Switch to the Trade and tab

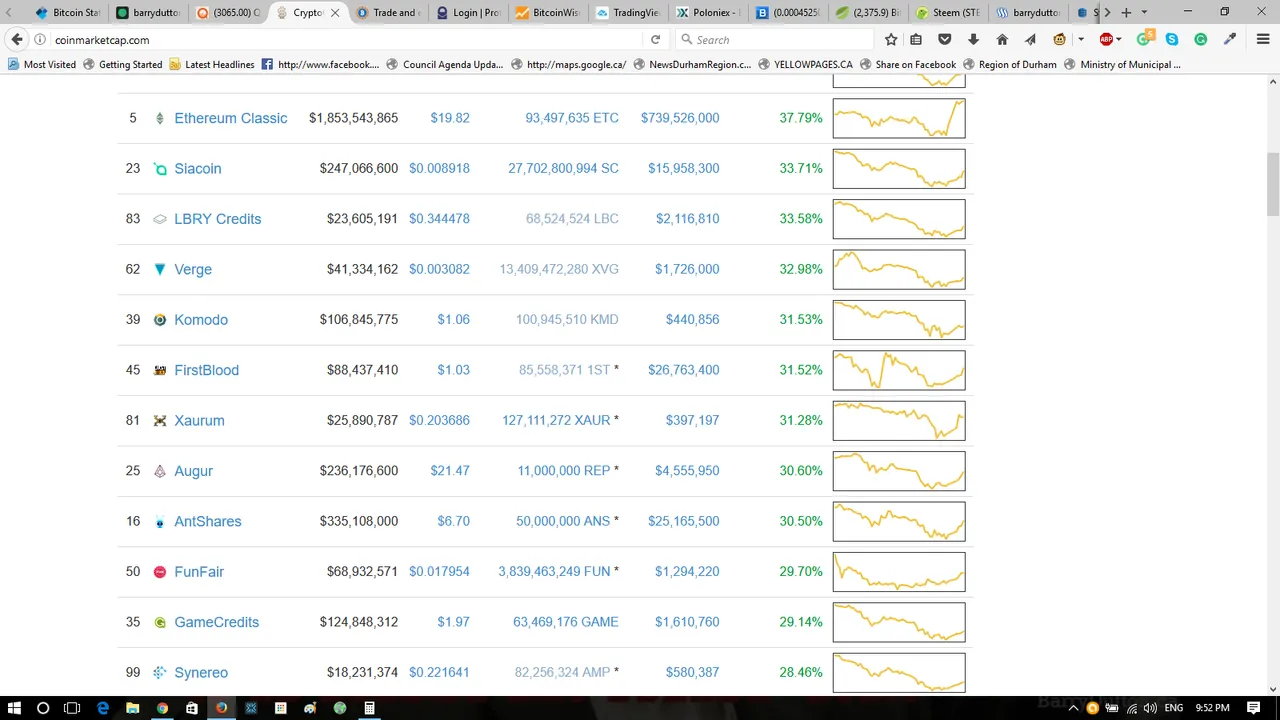point(388,13)
